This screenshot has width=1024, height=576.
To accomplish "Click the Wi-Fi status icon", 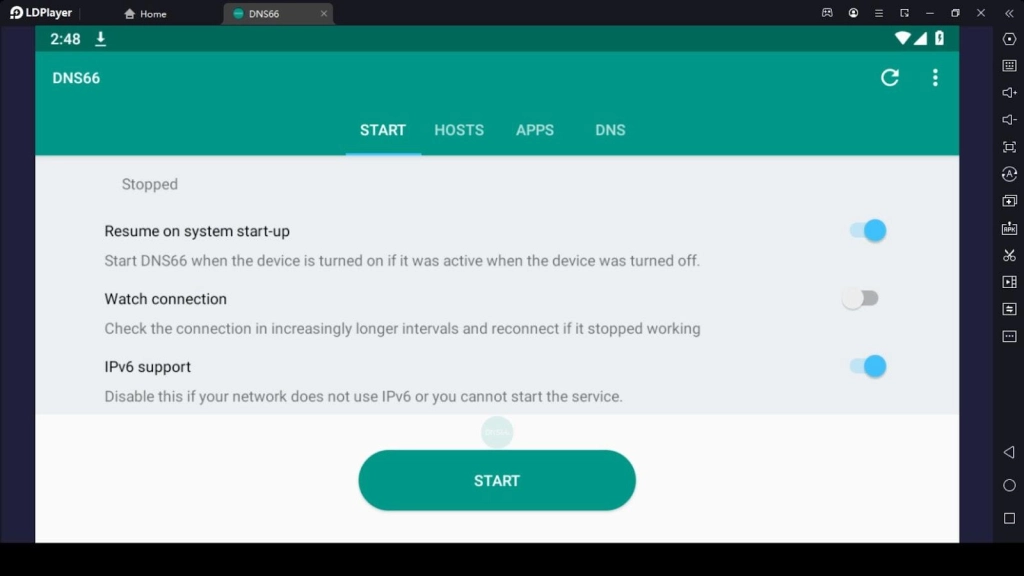I will point(903,38).
